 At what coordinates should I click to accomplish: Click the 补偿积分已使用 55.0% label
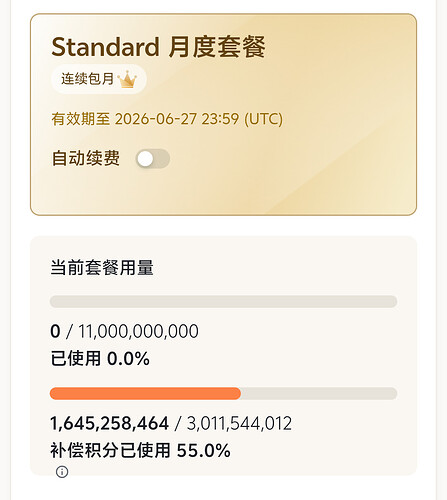point(140,450)
